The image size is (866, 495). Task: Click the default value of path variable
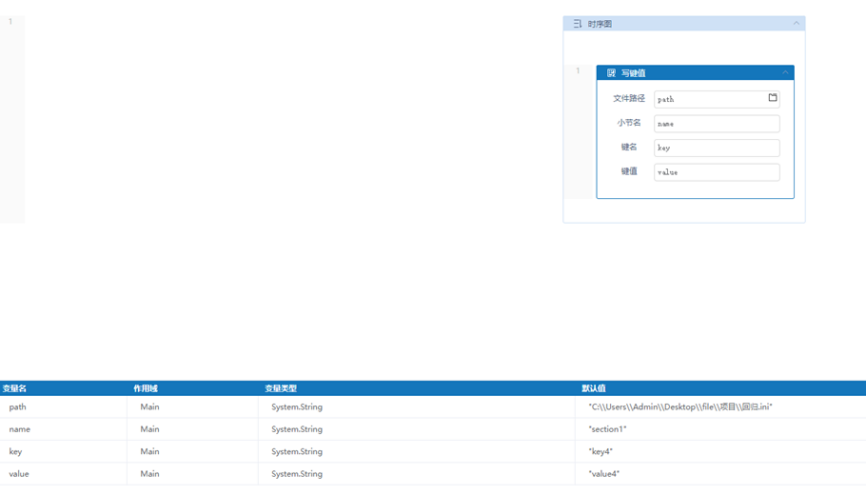click(680, 407)
